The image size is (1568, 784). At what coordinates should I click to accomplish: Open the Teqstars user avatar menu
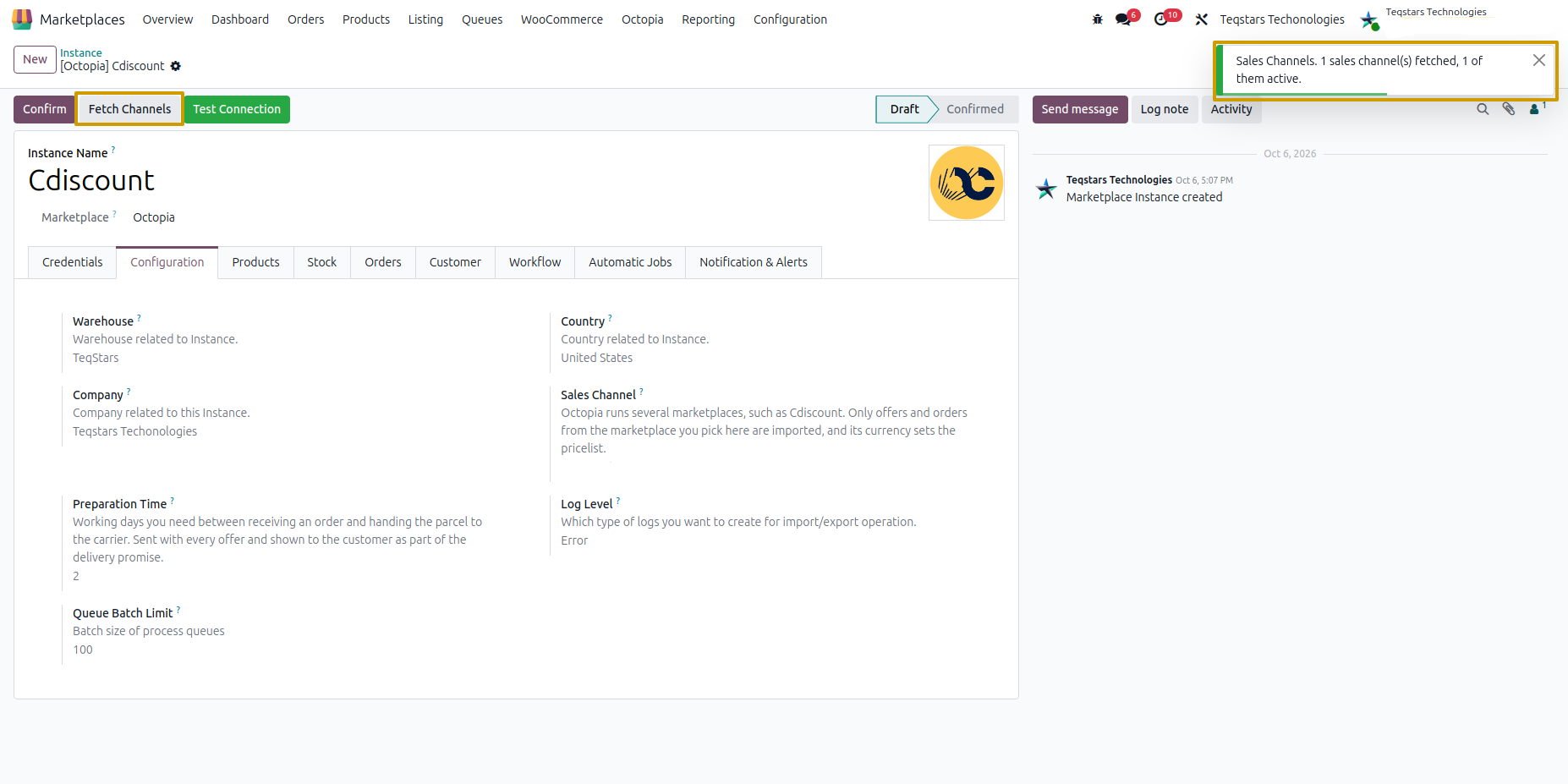pos(1369,19)
